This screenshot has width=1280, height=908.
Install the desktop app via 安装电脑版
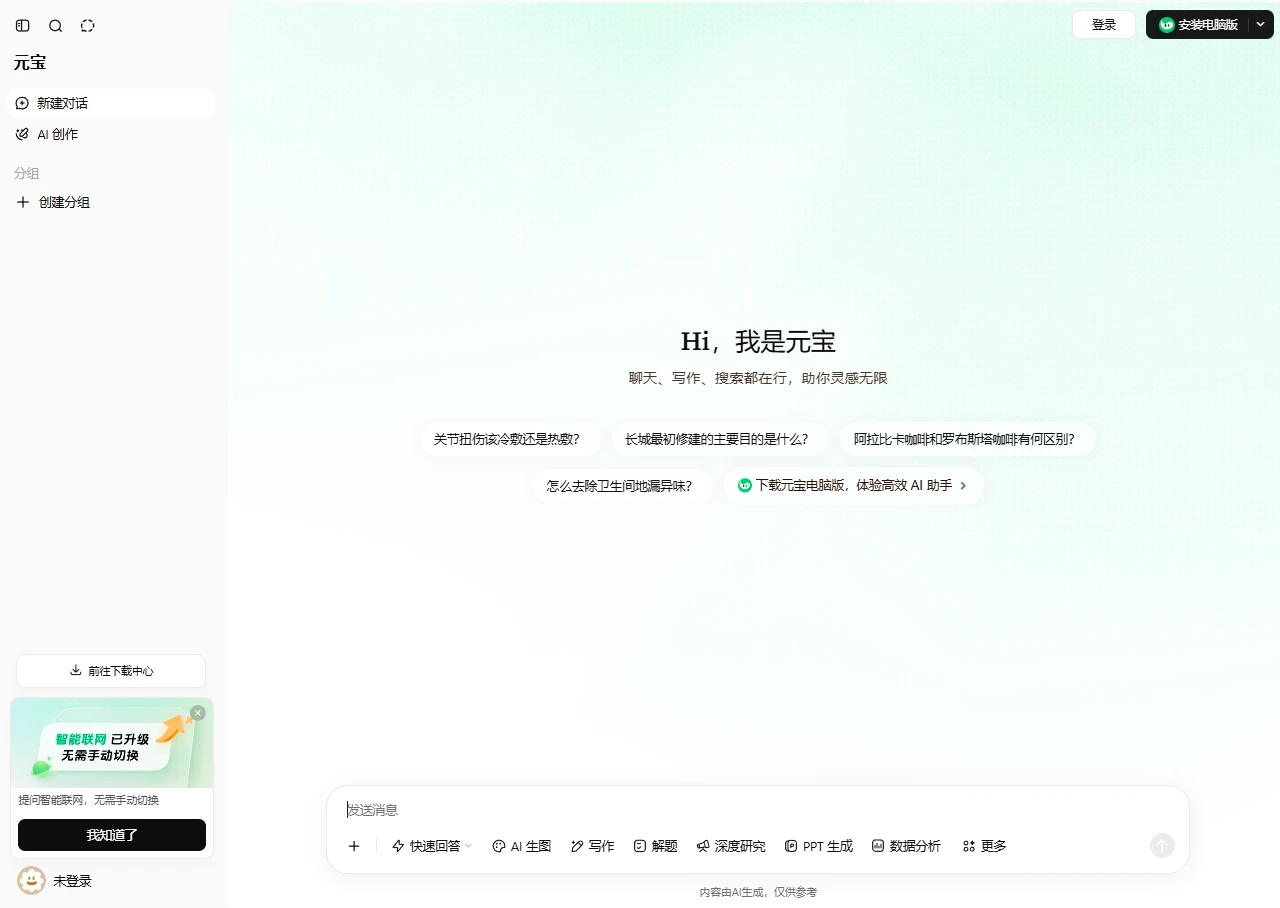pos(1197,25)
